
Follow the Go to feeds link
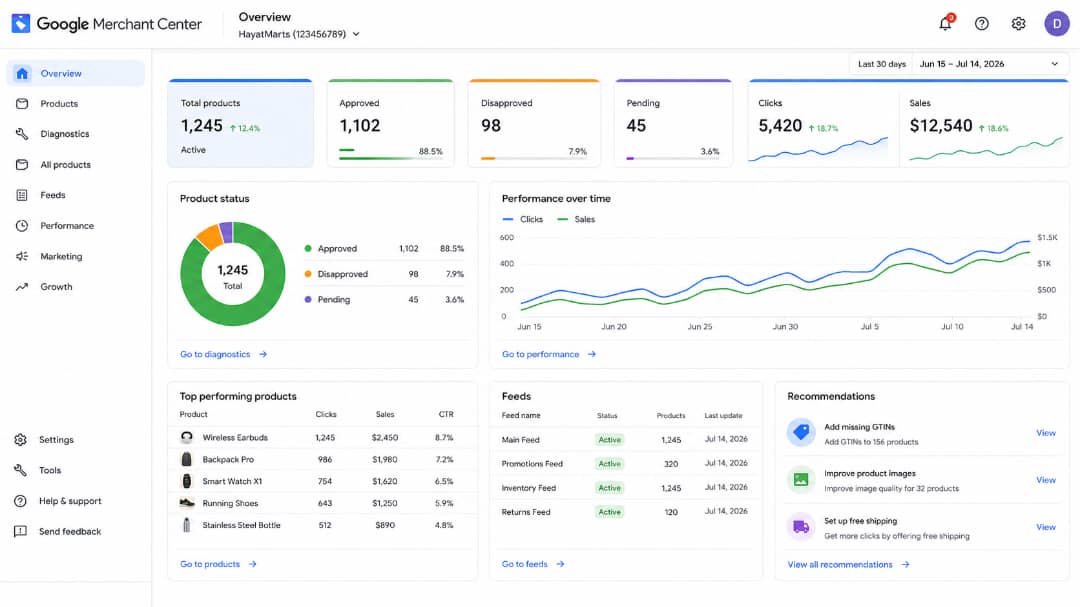pyautogui.click(x=533, y=564)
